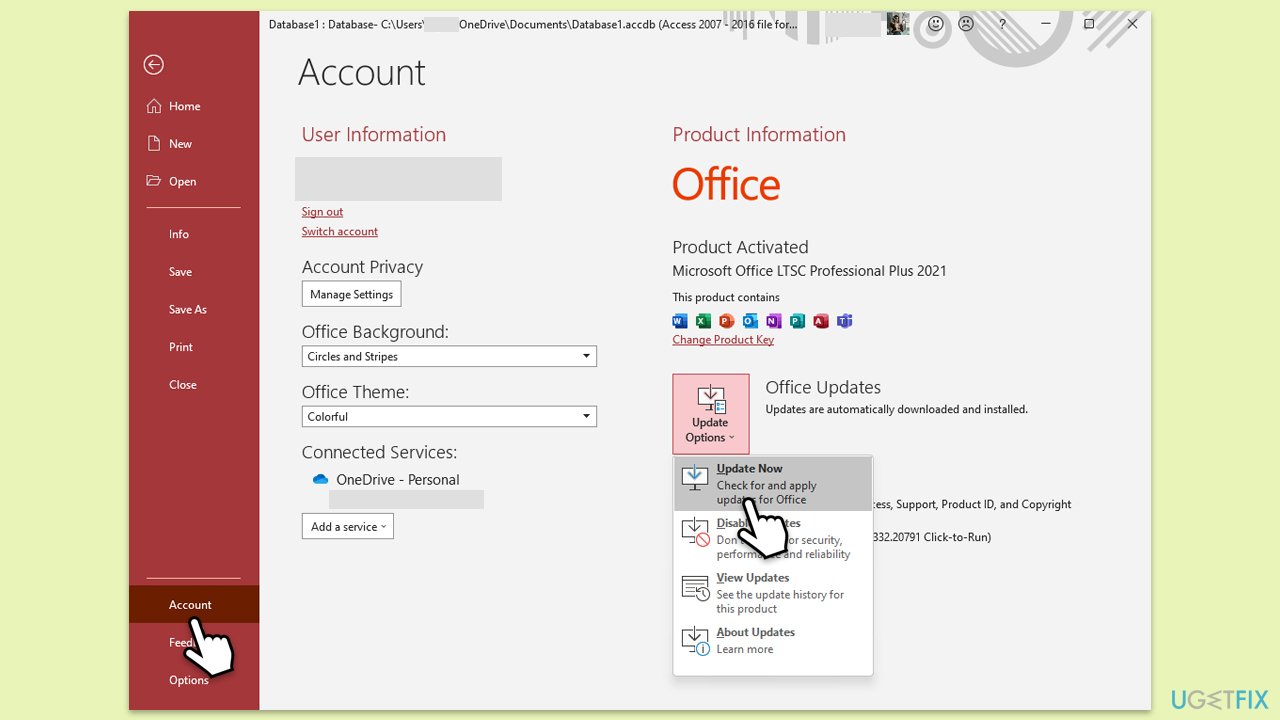Click the Connected Services heading
This screenshot has height=720, width=1280.
pos(379,452)
